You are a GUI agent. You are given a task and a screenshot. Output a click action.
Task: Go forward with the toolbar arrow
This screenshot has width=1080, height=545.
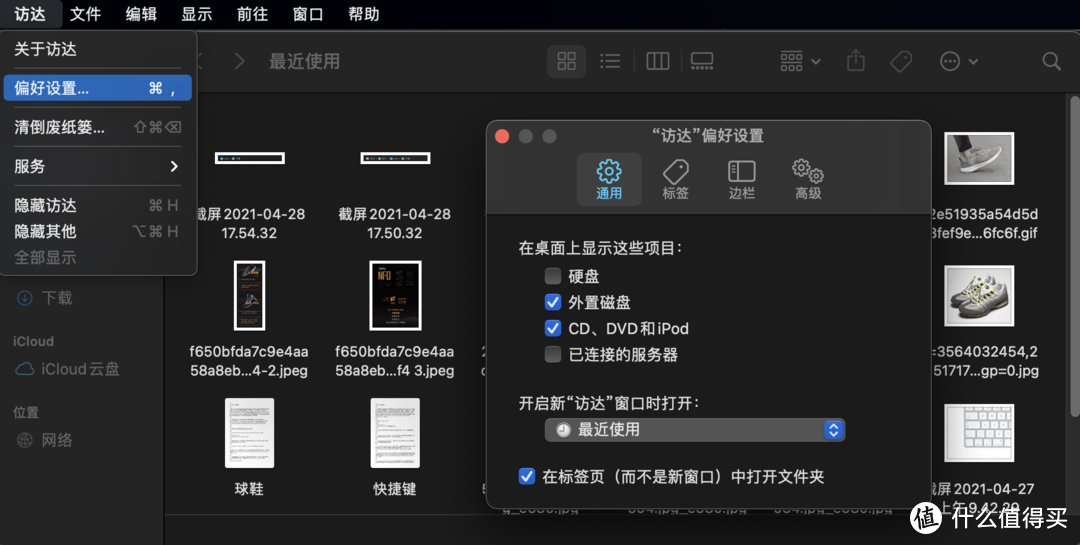(240, 61)
